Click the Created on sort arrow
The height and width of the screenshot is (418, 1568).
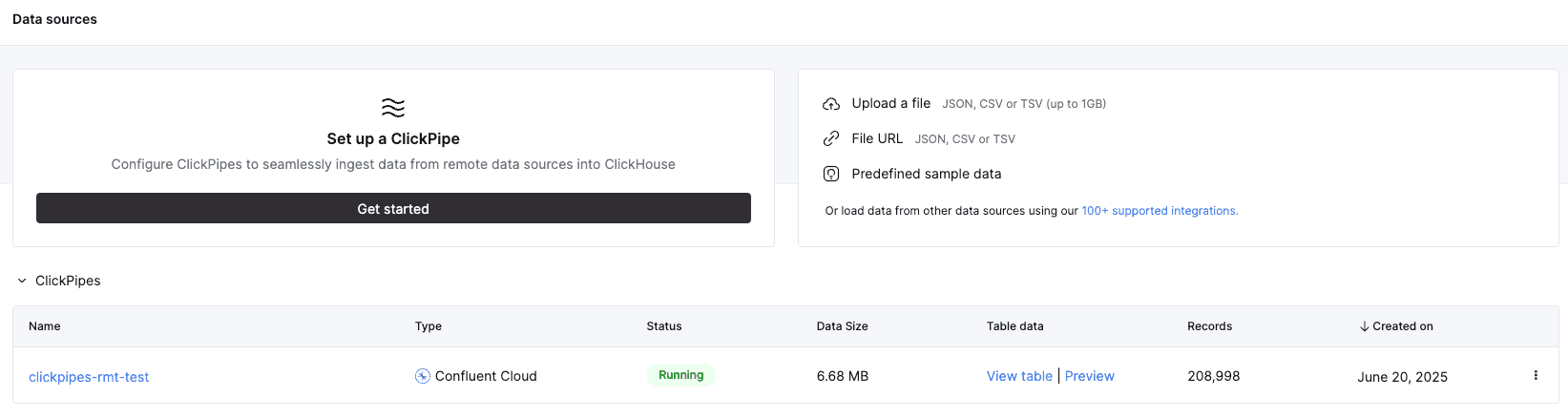[1365, 326]
